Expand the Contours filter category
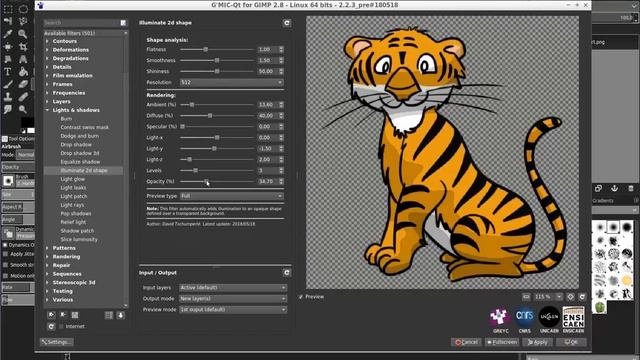 coord(47,41)
